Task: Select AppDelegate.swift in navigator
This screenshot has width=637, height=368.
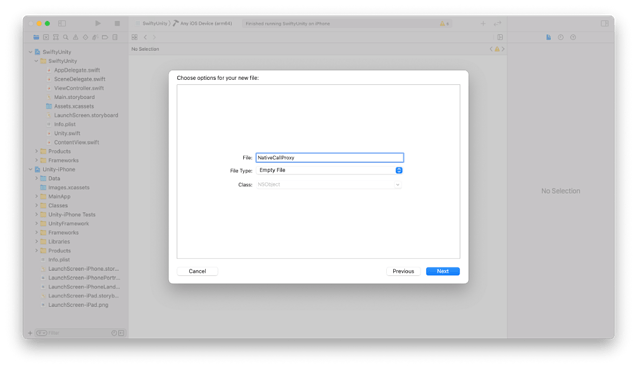Action: point(77,70)
